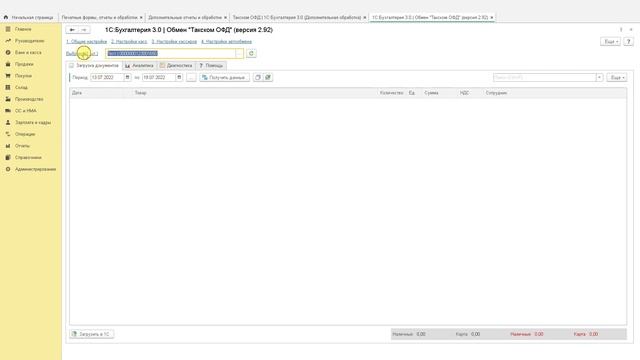Image resolution: width=640 pixels, height=360 pixels.
Task: Sort by the НДС column header
Action: (x=464, y=93)
